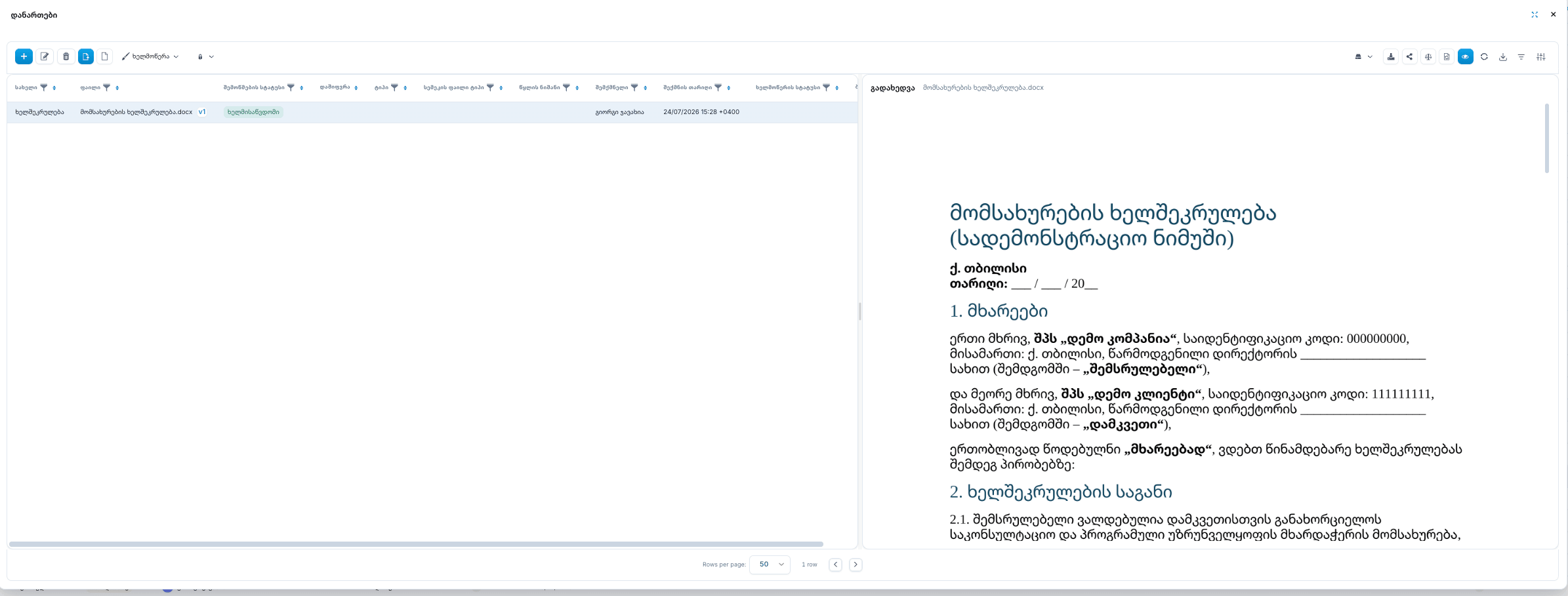Sort by სემეკის ფაილი ტიპი arrows
Image resolution: width=1568 pixels, height=596 pixels.
coord(501,88)
